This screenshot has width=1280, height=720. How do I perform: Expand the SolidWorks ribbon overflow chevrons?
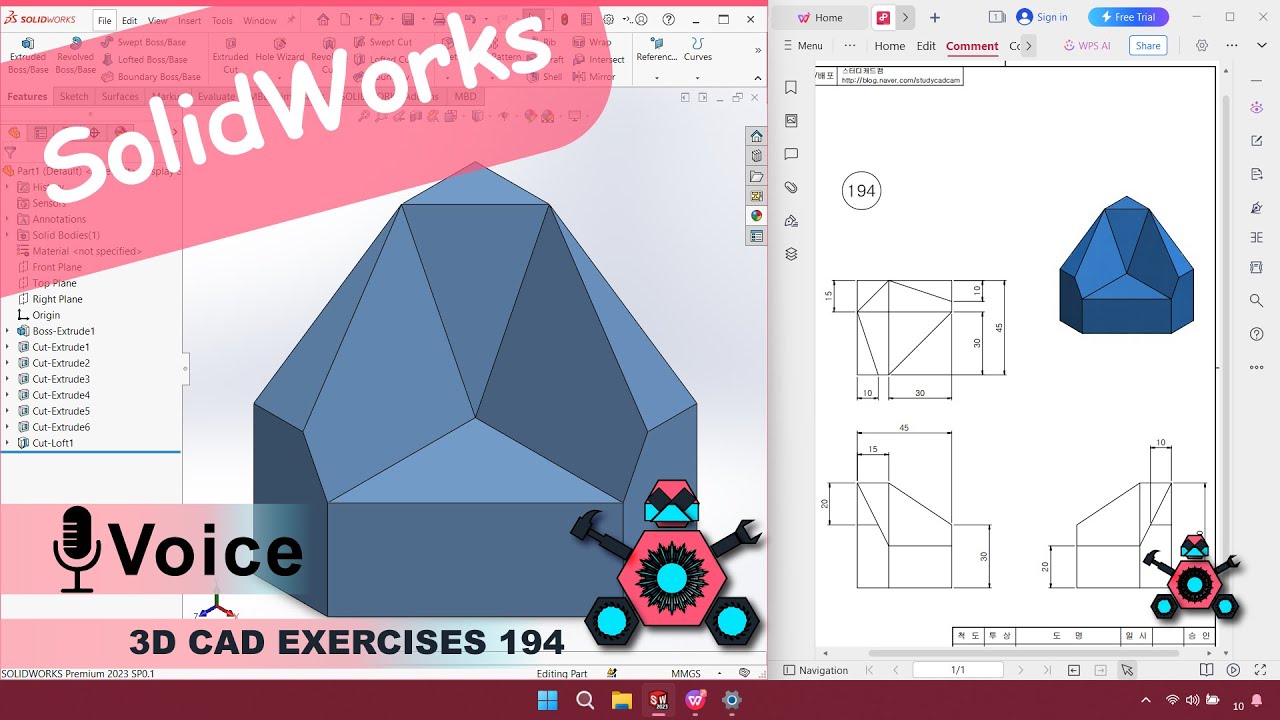pyautogui.click(x=757, y=50)
